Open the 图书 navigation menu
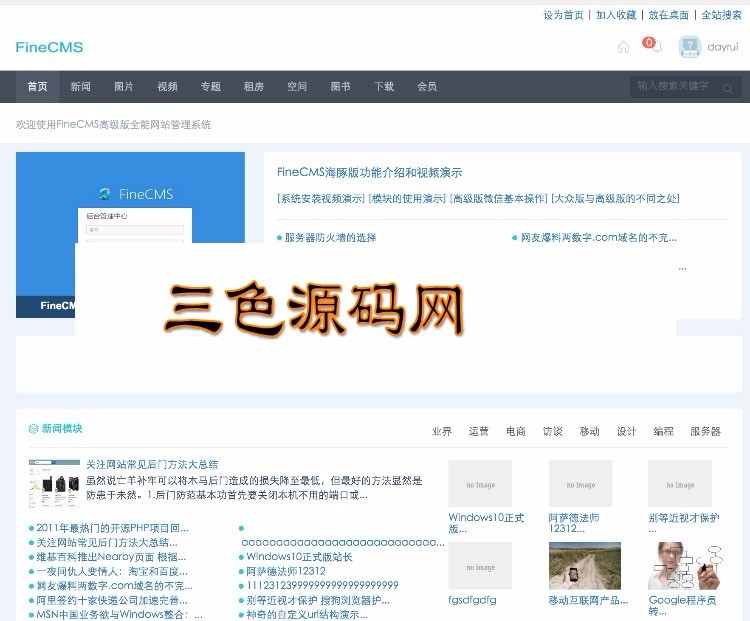Image resolution: width=750 pixels, height=621 pixels. click(341, 87)
